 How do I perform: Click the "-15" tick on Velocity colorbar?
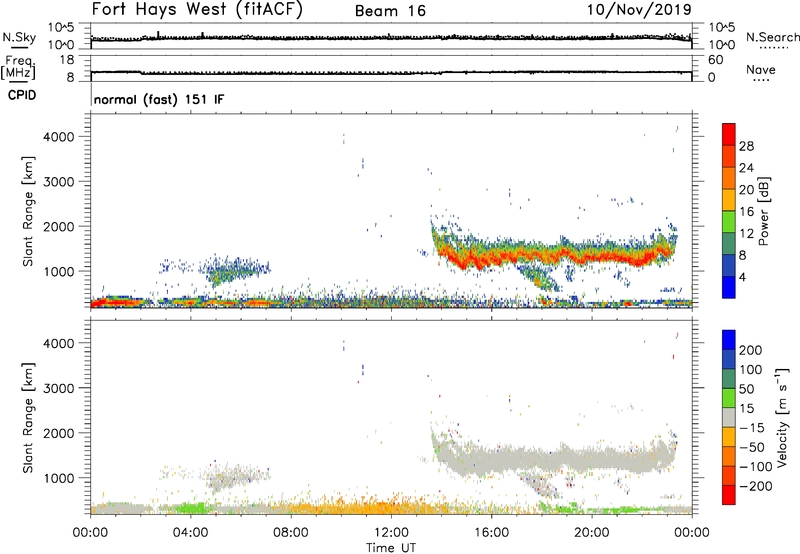[x=752, y=427]
